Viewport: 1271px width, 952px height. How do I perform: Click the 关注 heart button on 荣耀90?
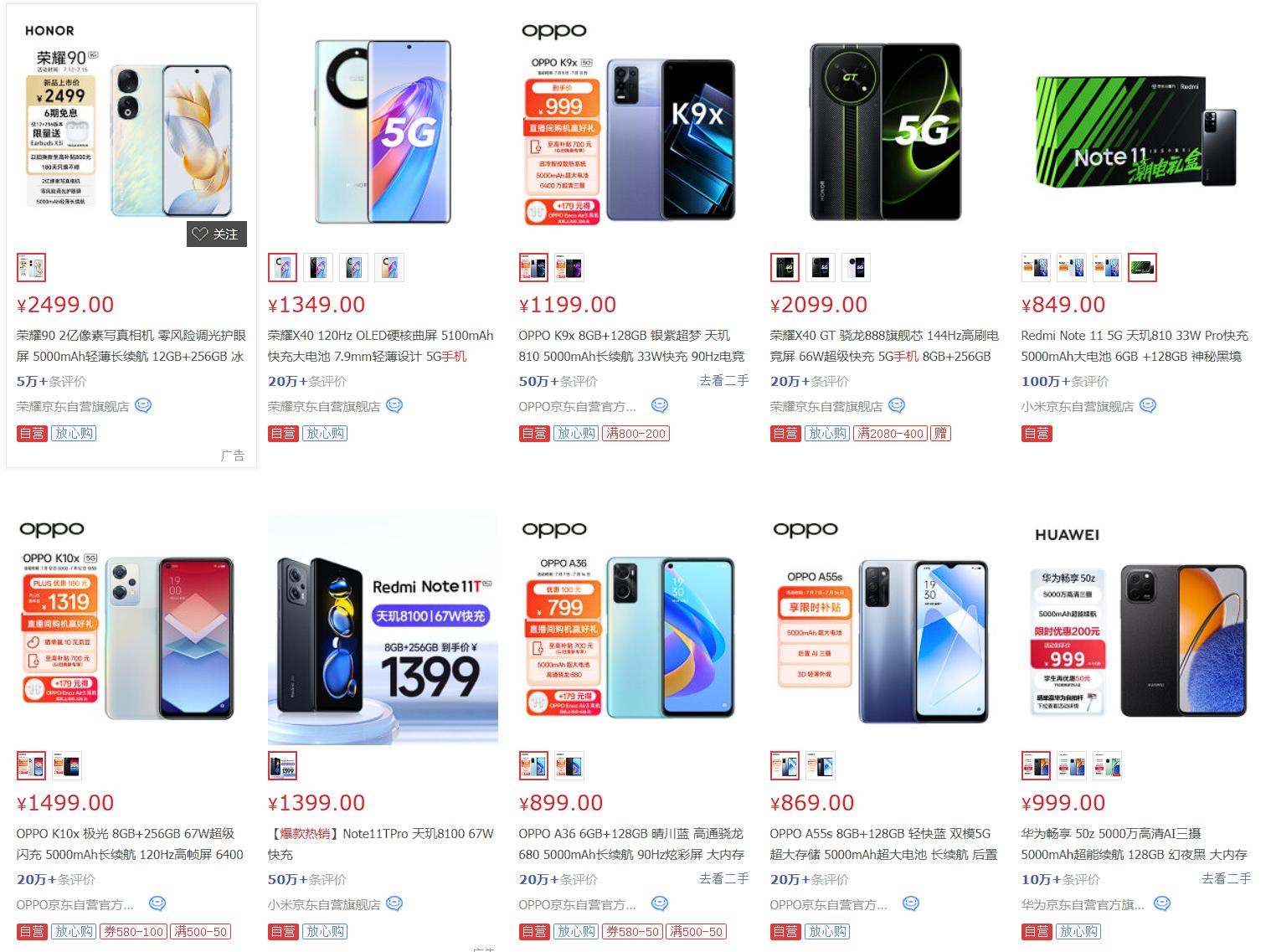pyautogui.click(x=216, y=234)
